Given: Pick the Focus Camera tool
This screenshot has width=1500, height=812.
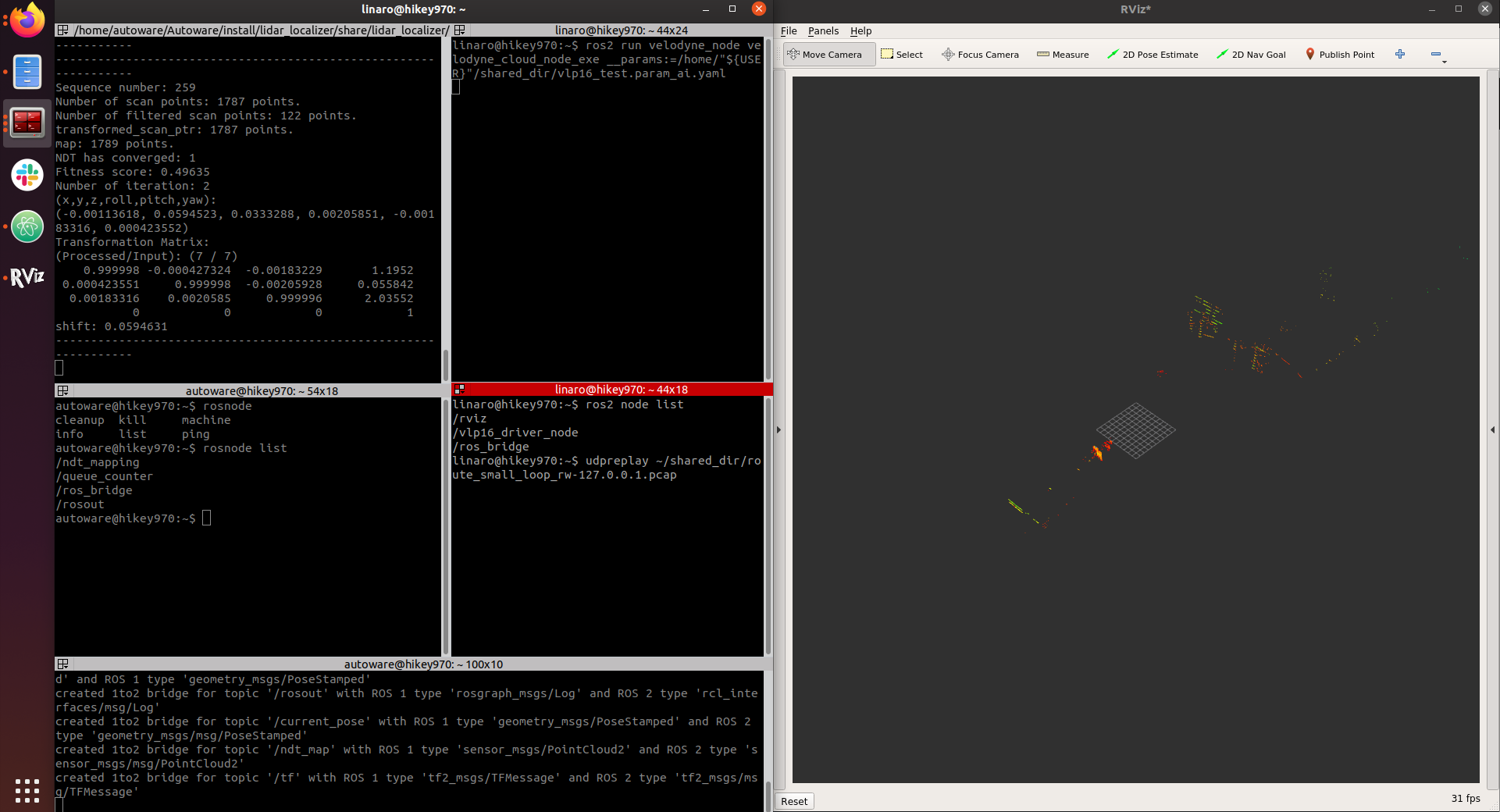Looking at the screenshot, I should (980, 55).
